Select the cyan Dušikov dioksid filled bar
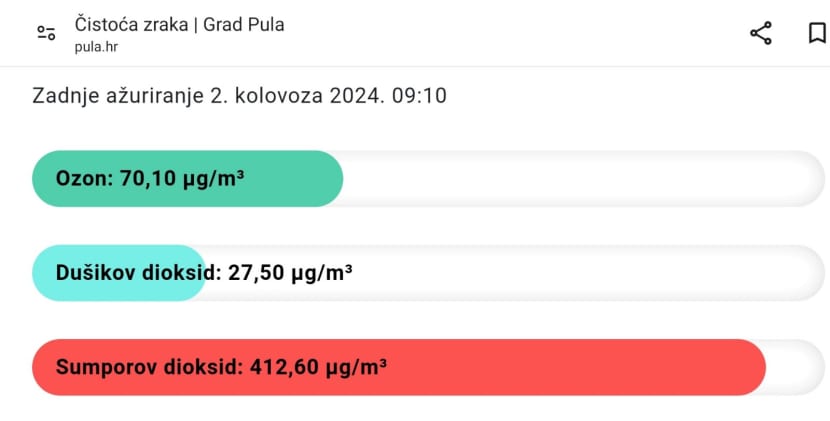The width and height of the screenshot is (830, 421). coord(119,273)
